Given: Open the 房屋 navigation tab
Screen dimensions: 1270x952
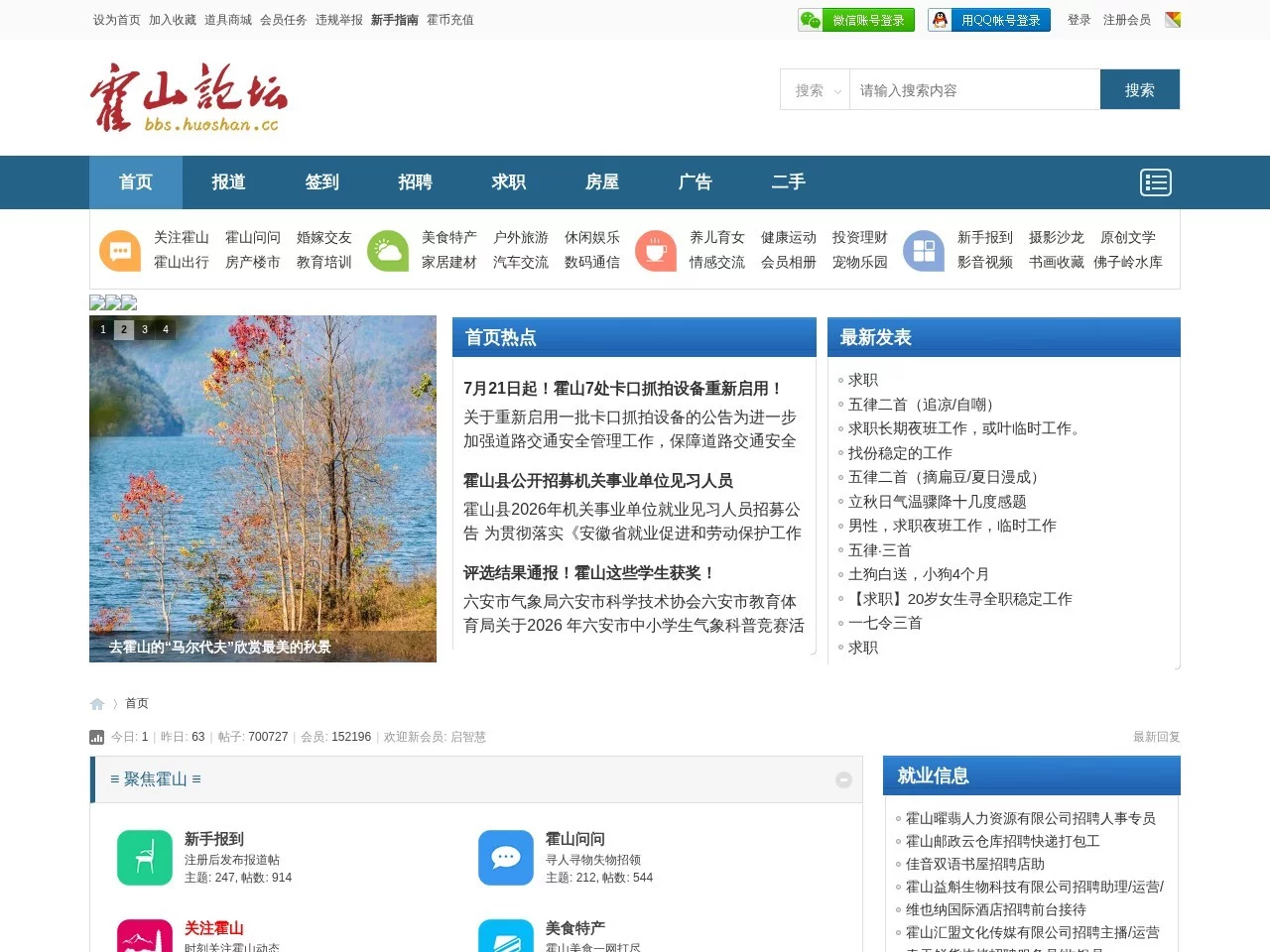Looking at the screenshot, I should coord(602,182).
